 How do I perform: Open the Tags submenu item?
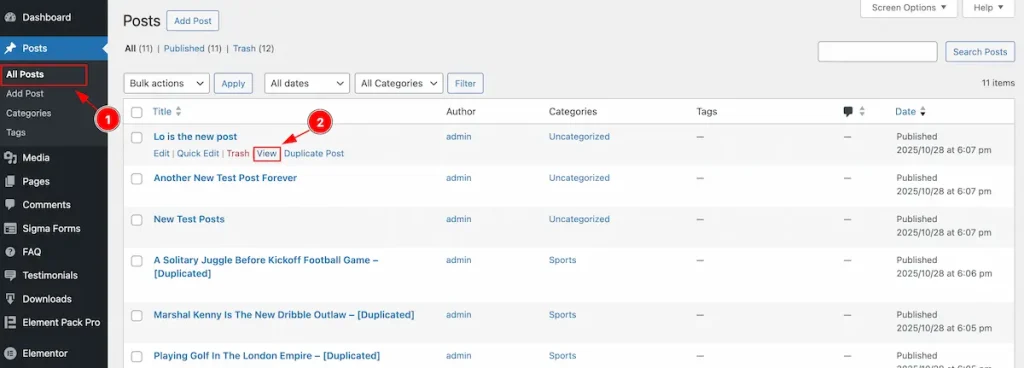(16, 132)
